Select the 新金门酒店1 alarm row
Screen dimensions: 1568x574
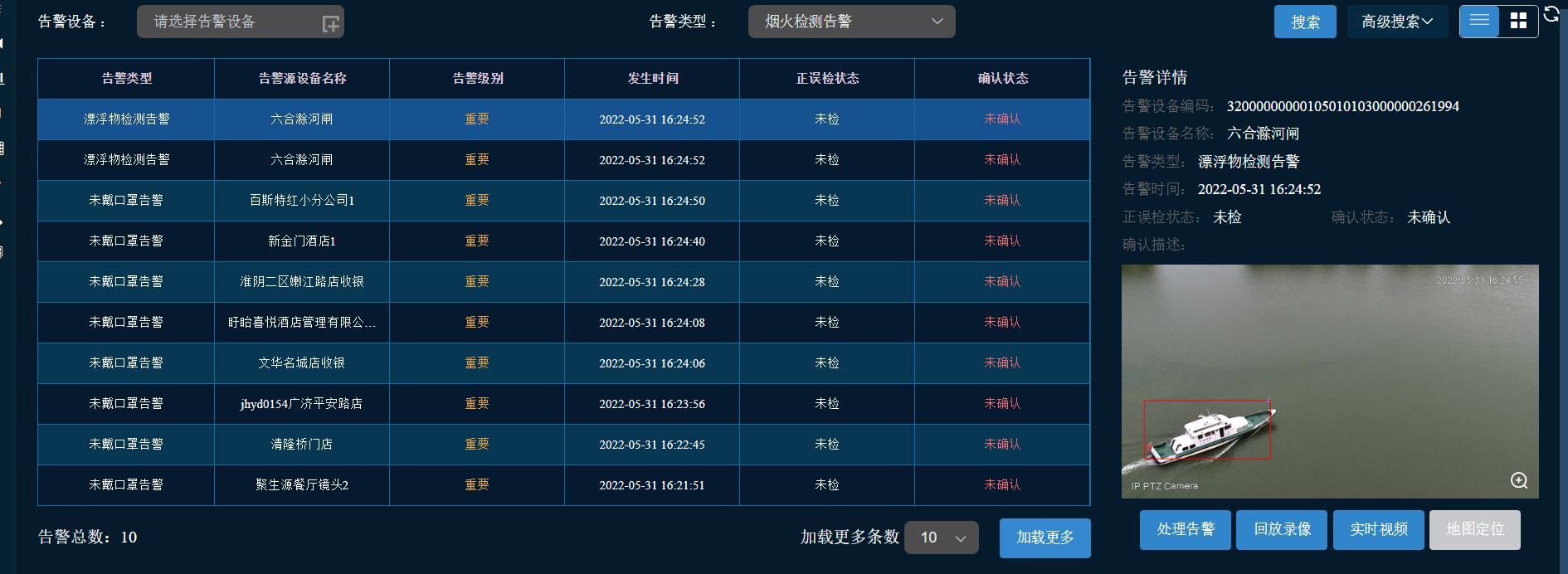302,241
